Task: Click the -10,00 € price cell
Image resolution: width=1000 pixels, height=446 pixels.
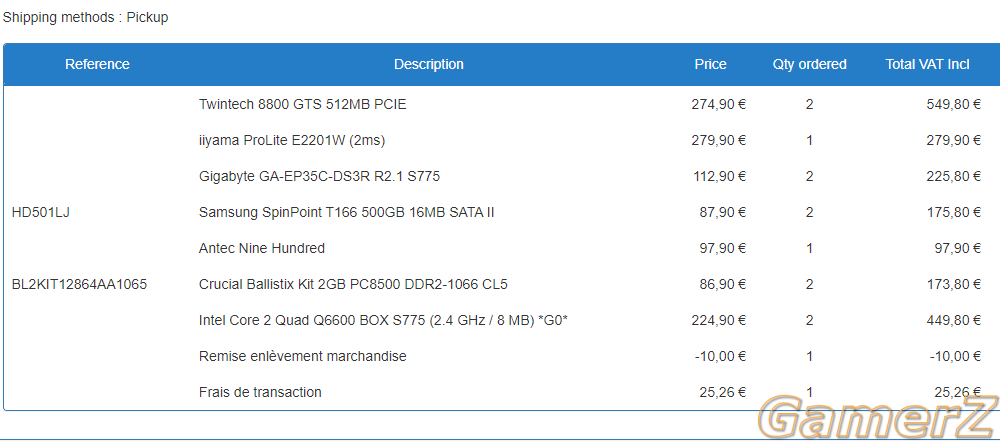Action: point(720,356)
